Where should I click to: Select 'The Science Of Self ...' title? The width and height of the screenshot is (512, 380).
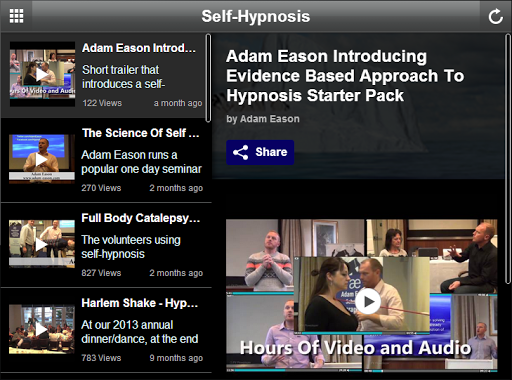140,133
